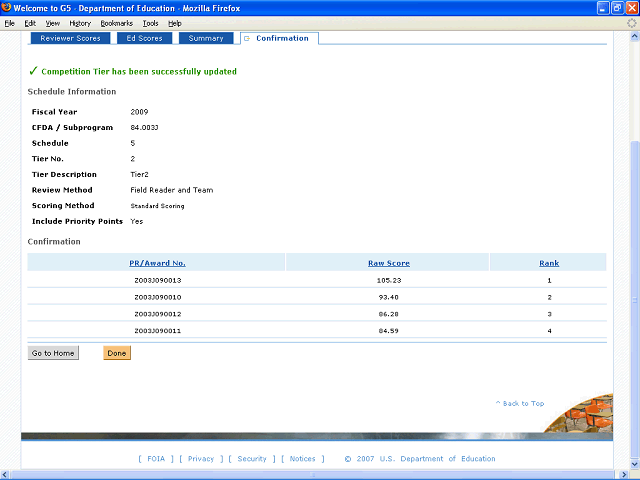Jump using Back to Top link
This screenshot has width=640, height=480.
click(520, 403)
